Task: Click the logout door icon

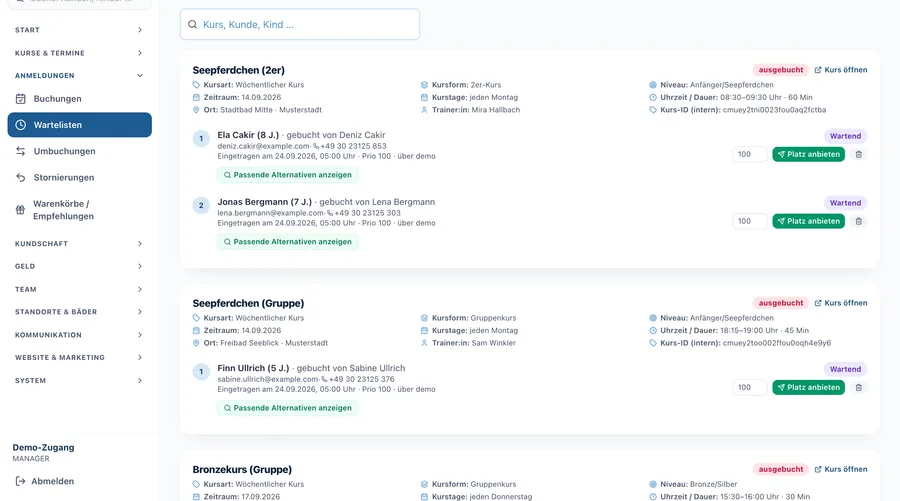Action: click(20, 481)
